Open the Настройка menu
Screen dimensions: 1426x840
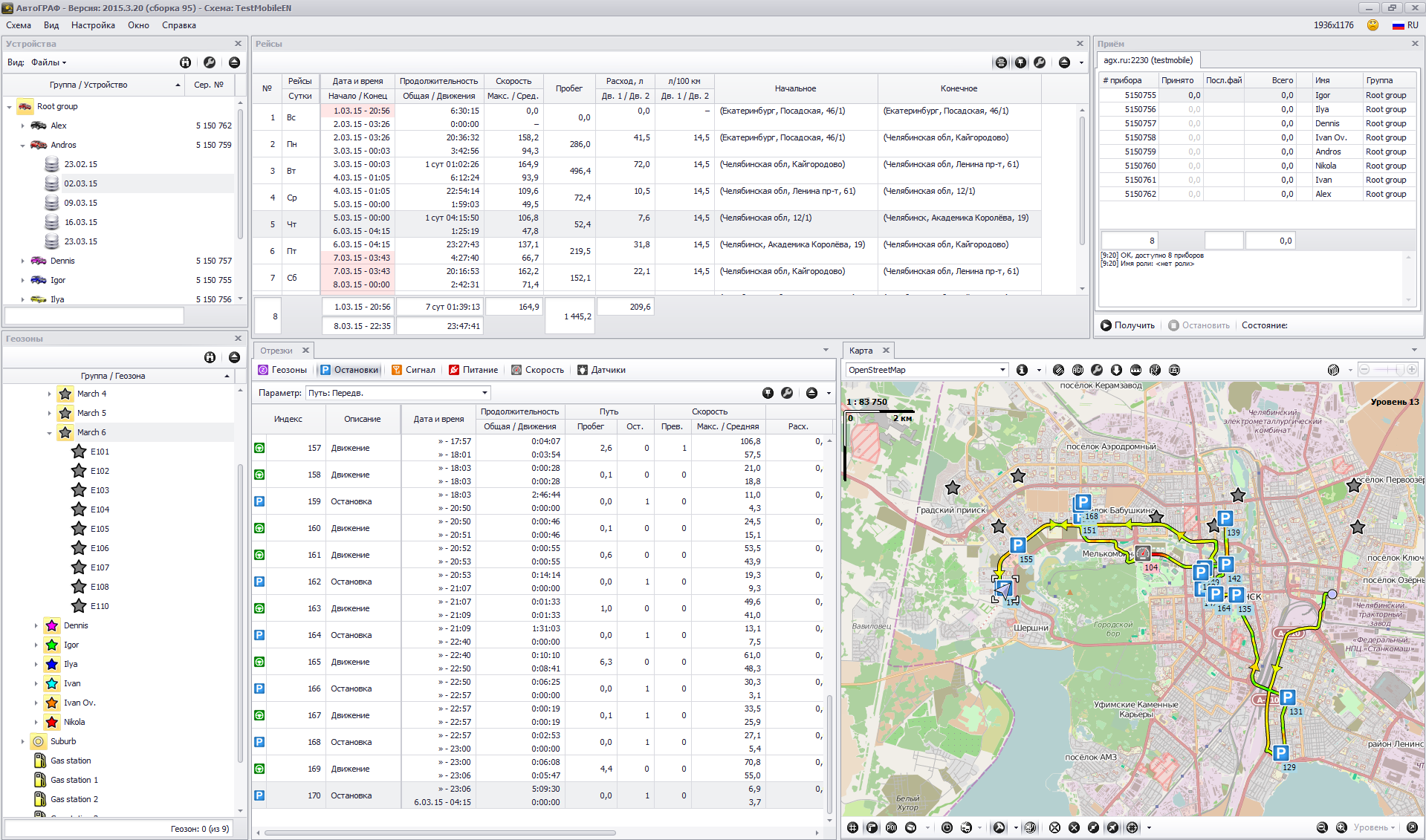click(93, 25)
